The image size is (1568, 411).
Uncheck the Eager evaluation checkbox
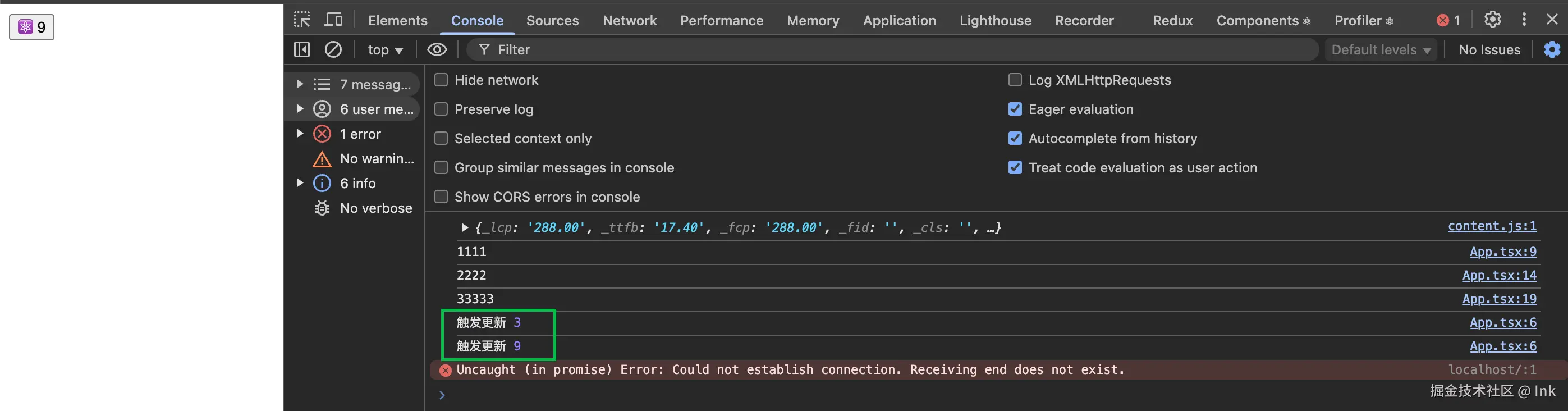point(1015,109)
